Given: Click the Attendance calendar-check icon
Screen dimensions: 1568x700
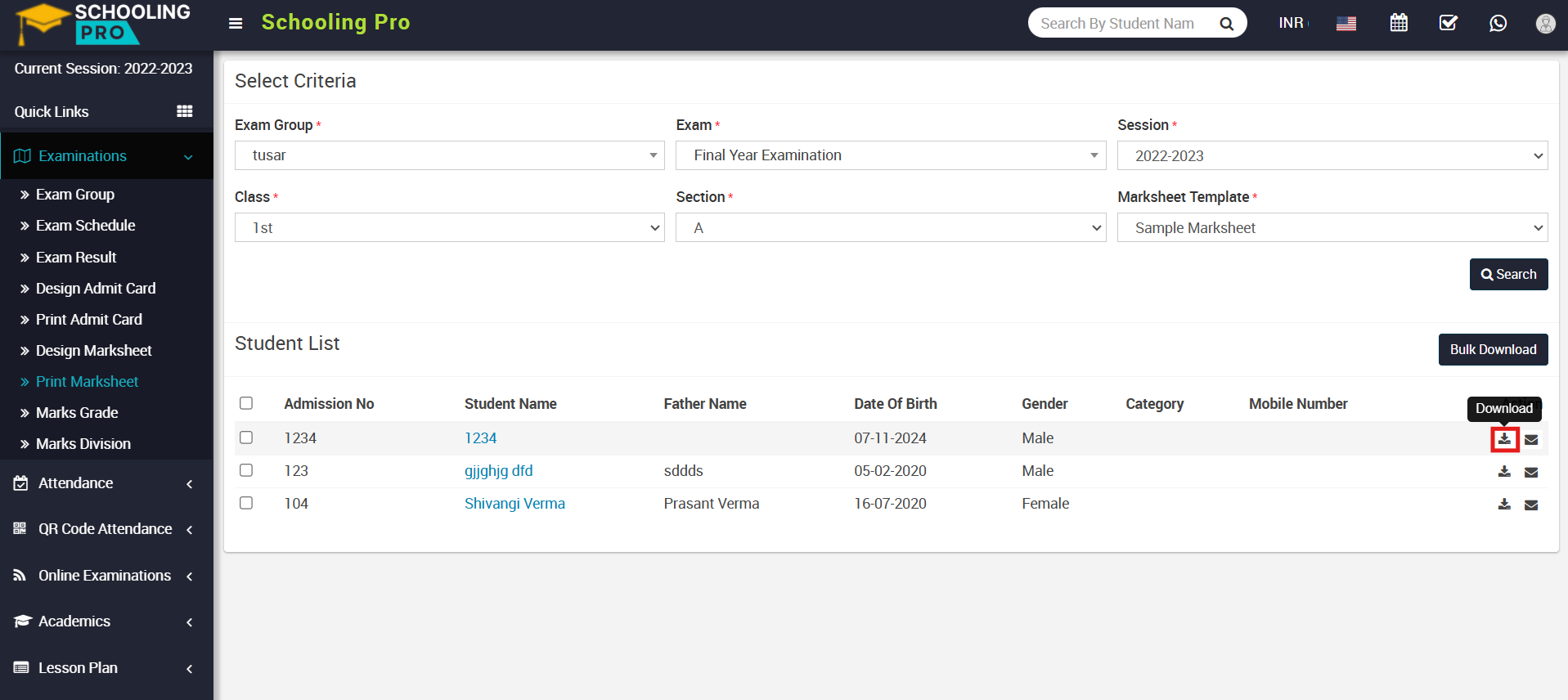Looking at the screenshot, I should pos(21,483).
